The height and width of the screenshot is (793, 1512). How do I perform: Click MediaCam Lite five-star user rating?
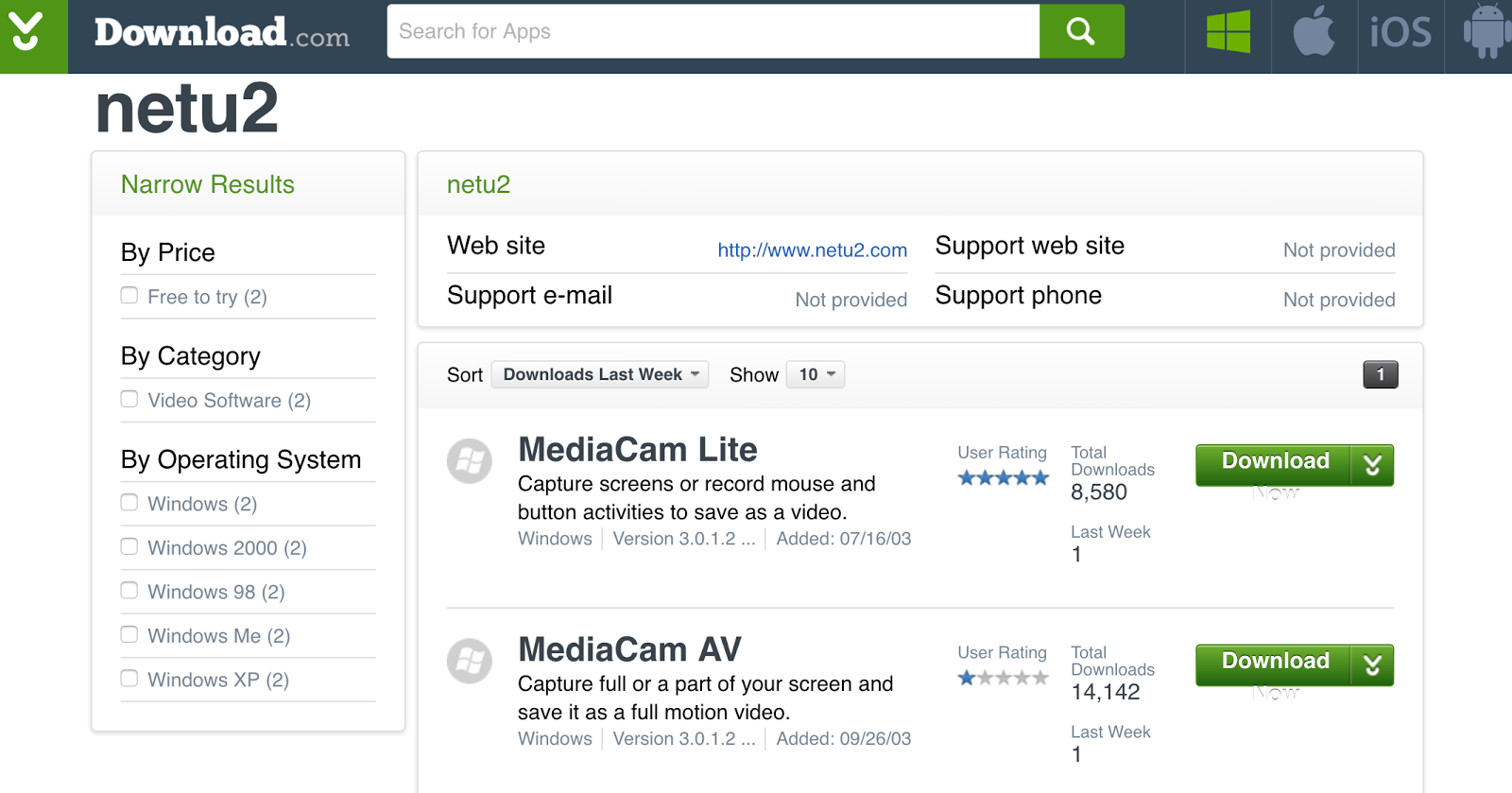pyautogui.click(x=1003, y=478)
